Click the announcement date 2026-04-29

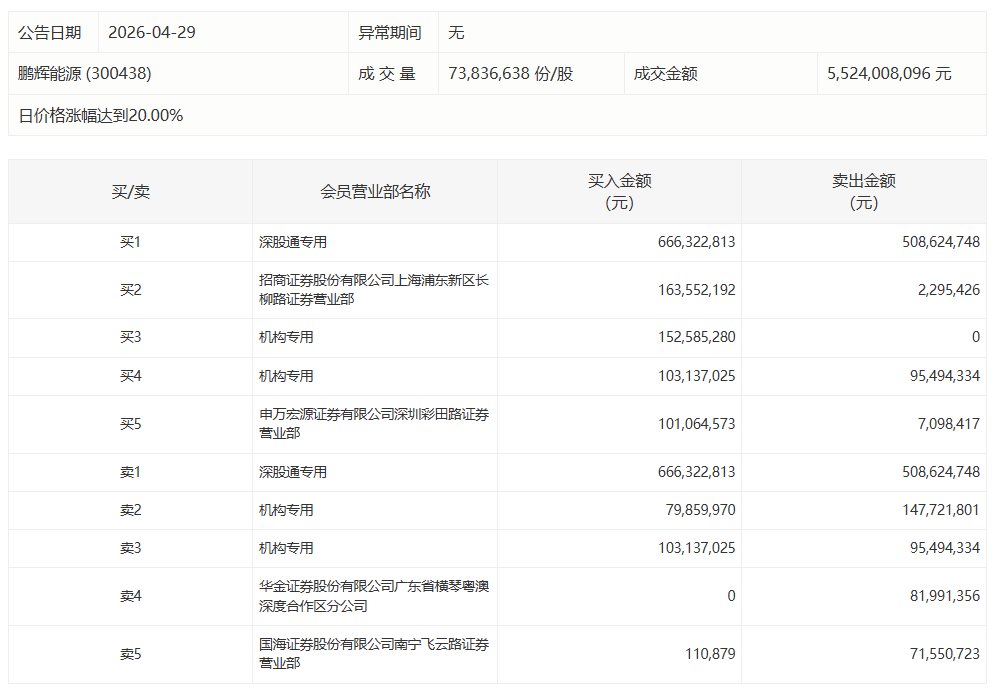pos(152,32)
